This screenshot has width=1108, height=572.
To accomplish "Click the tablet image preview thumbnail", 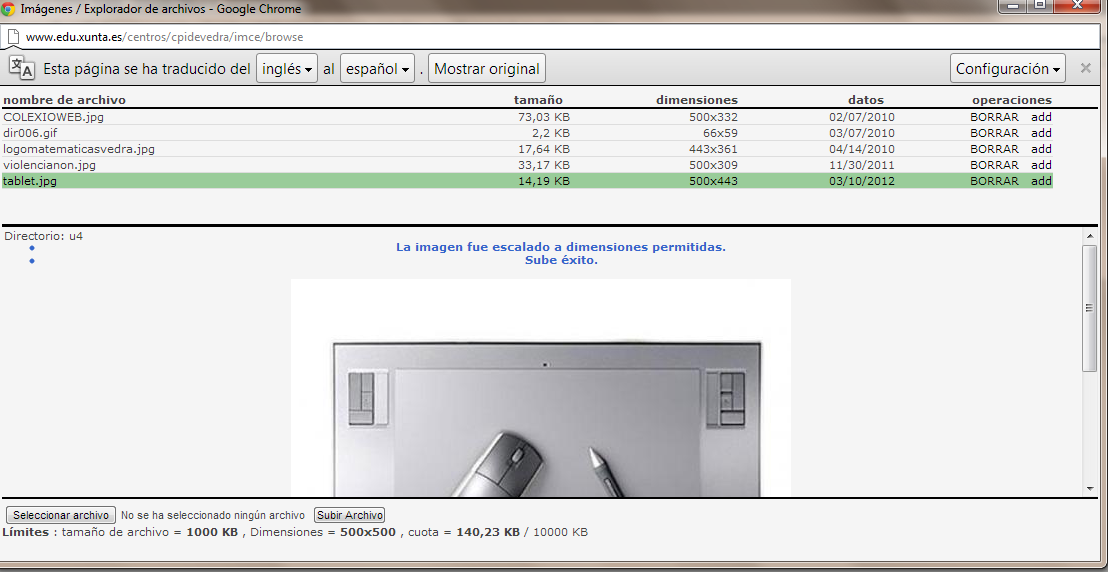I will 540,388.
